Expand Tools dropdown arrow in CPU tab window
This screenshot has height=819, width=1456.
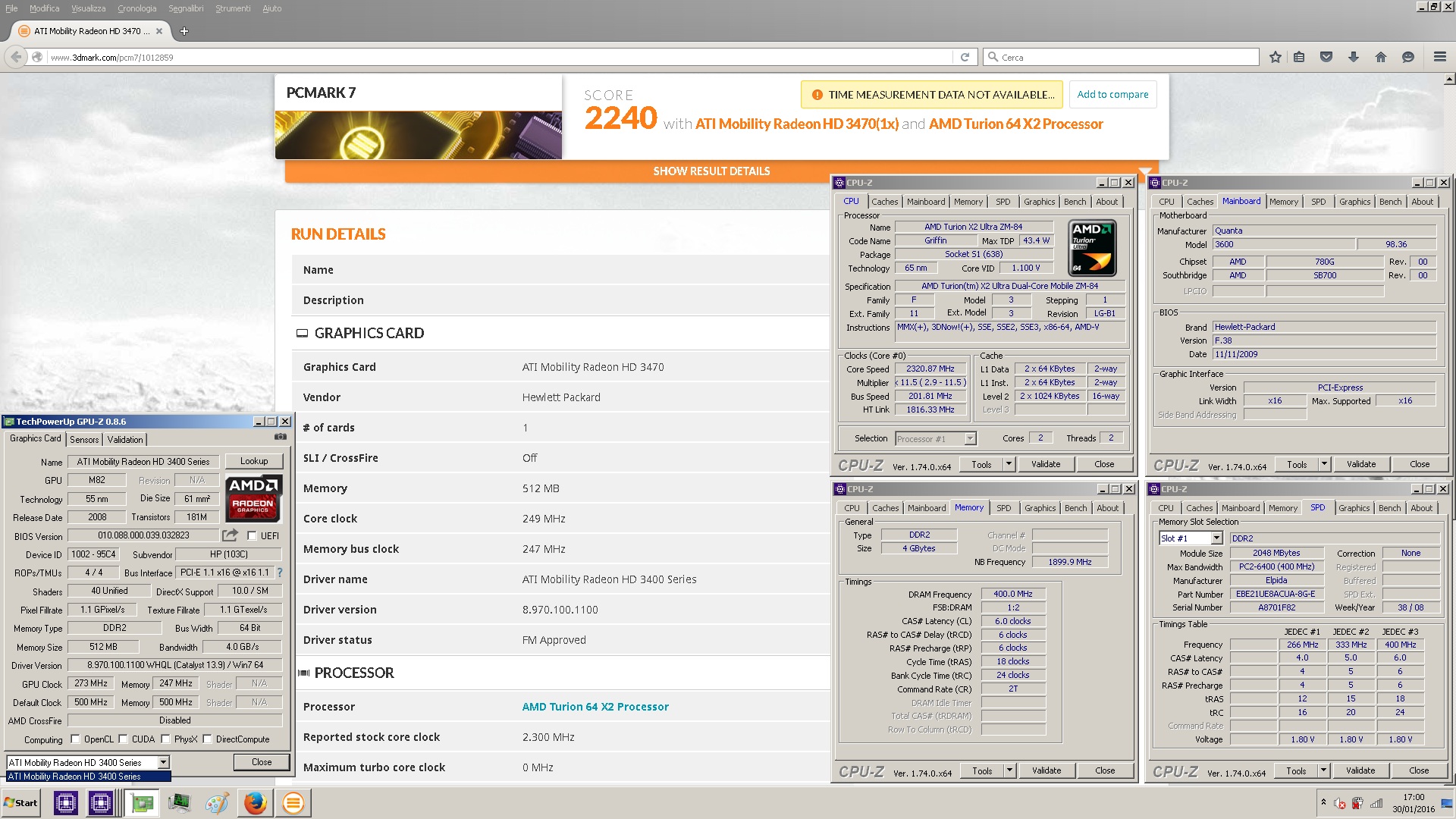point(1009,464)
